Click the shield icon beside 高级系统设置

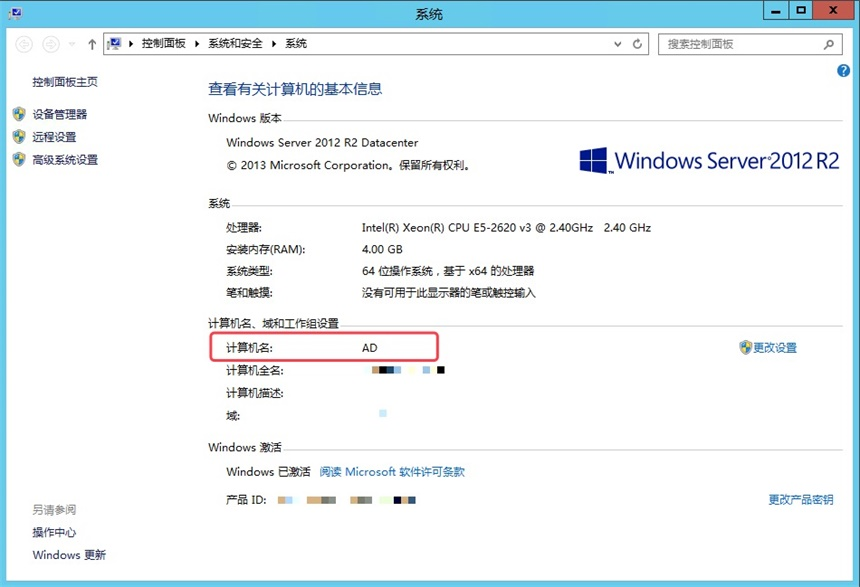coord(19,159)
